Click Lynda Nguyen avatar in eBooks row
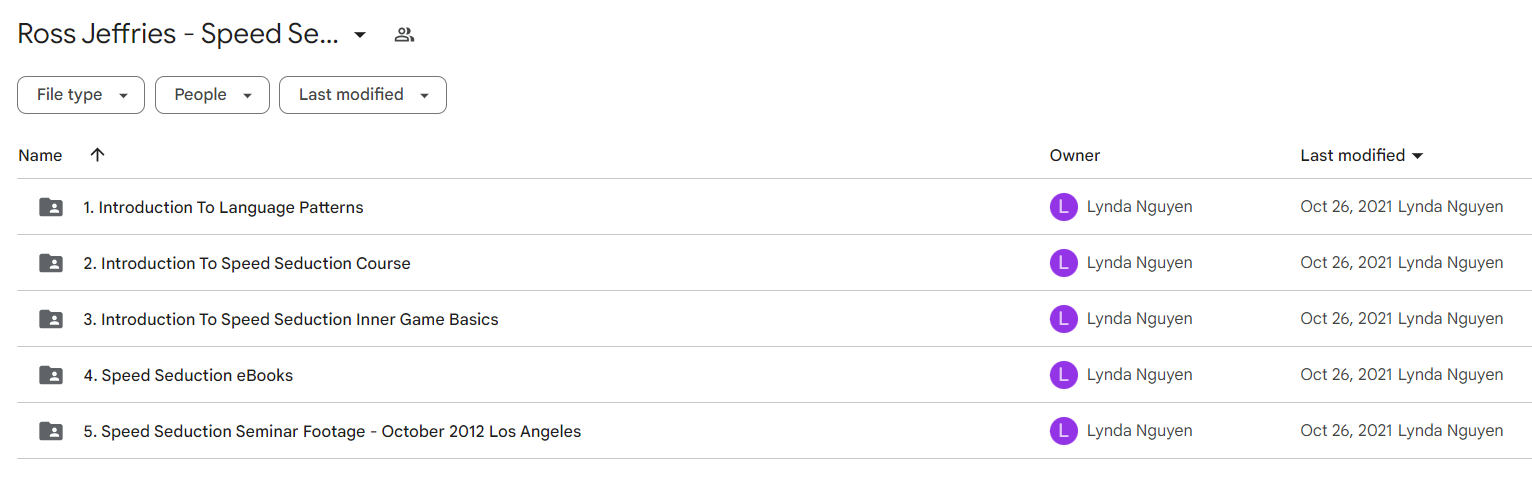The width and height of the screenshot is (1532, 478). [1063, 375]
